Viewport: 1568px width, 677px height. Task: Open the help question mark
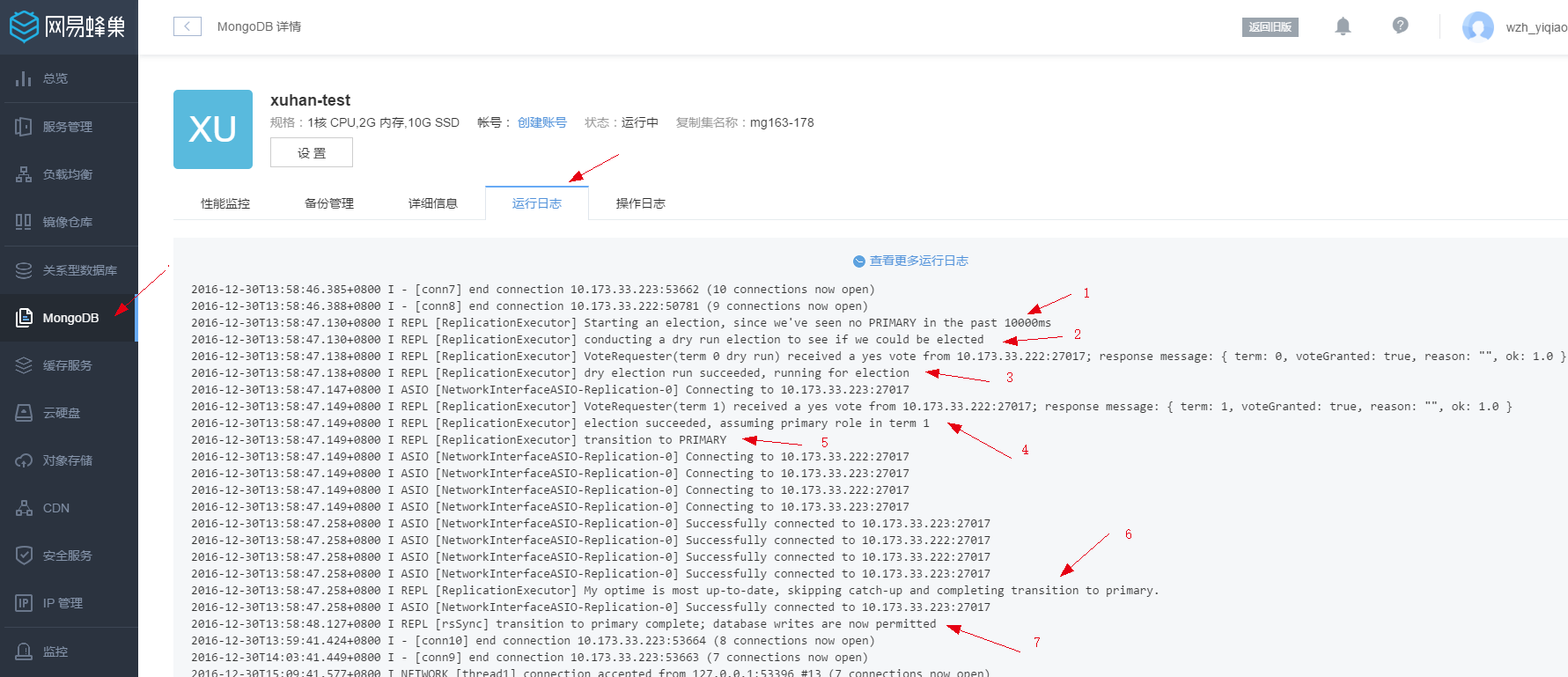[1400, 26]
